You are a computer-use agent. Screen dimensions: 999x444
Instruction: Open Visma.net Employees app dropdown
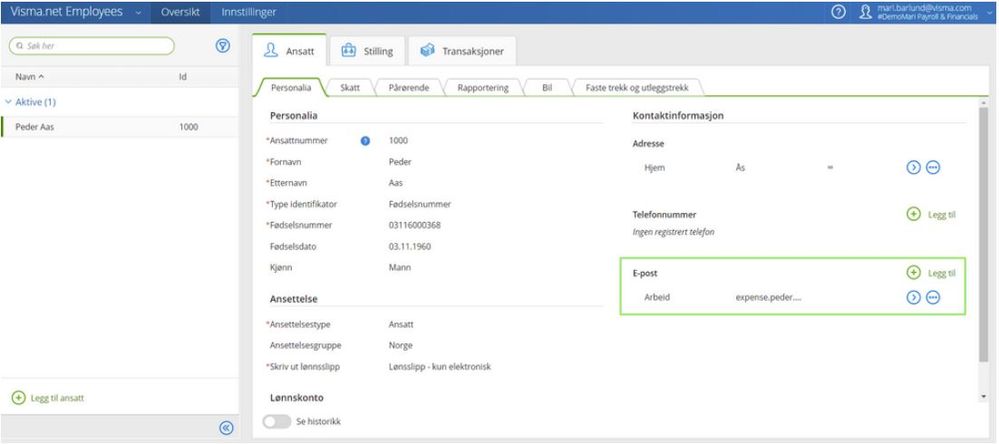(x=138, y=13)
